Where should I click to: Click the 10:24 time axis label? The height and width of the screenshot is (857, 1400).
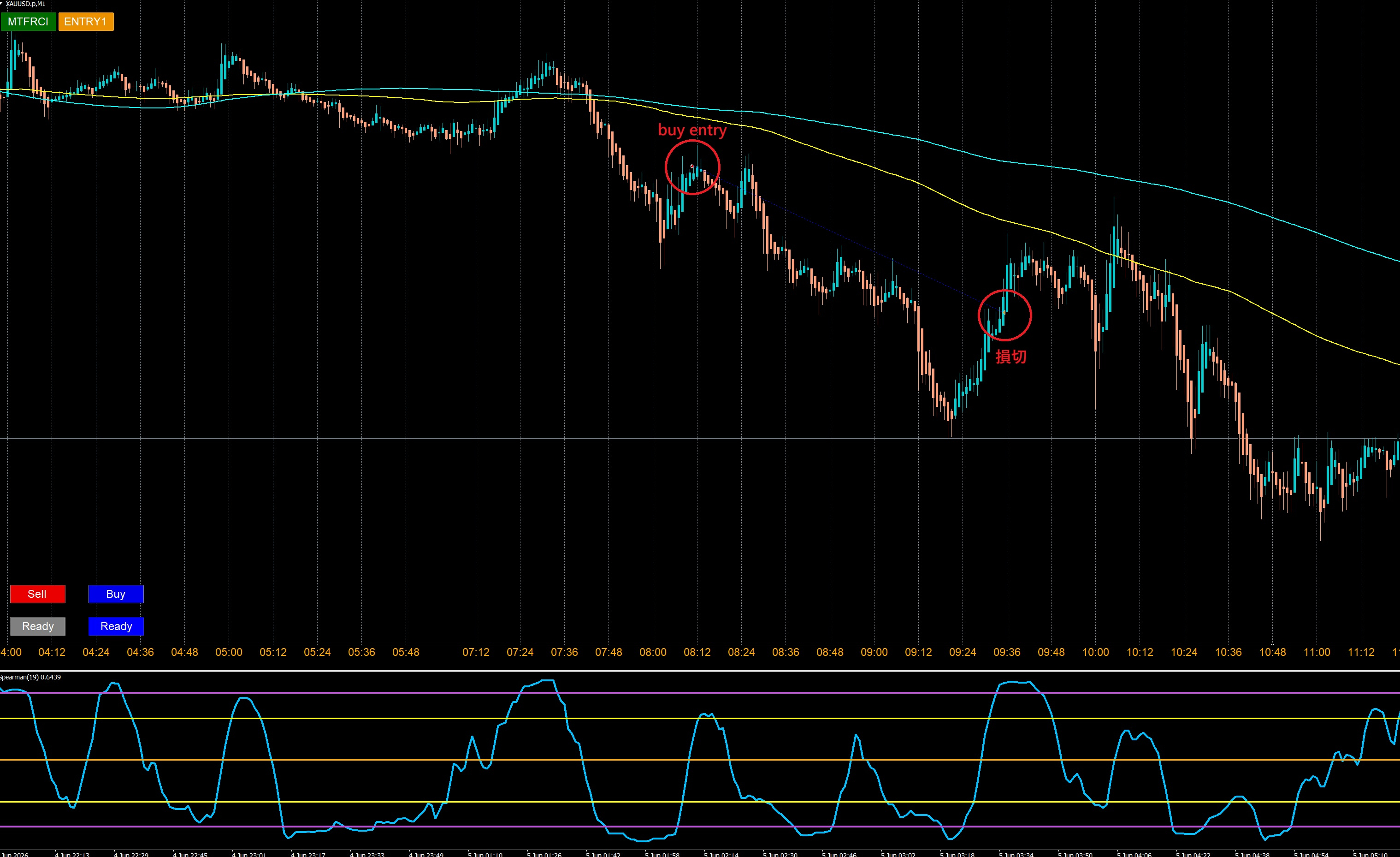[1184, 652]
